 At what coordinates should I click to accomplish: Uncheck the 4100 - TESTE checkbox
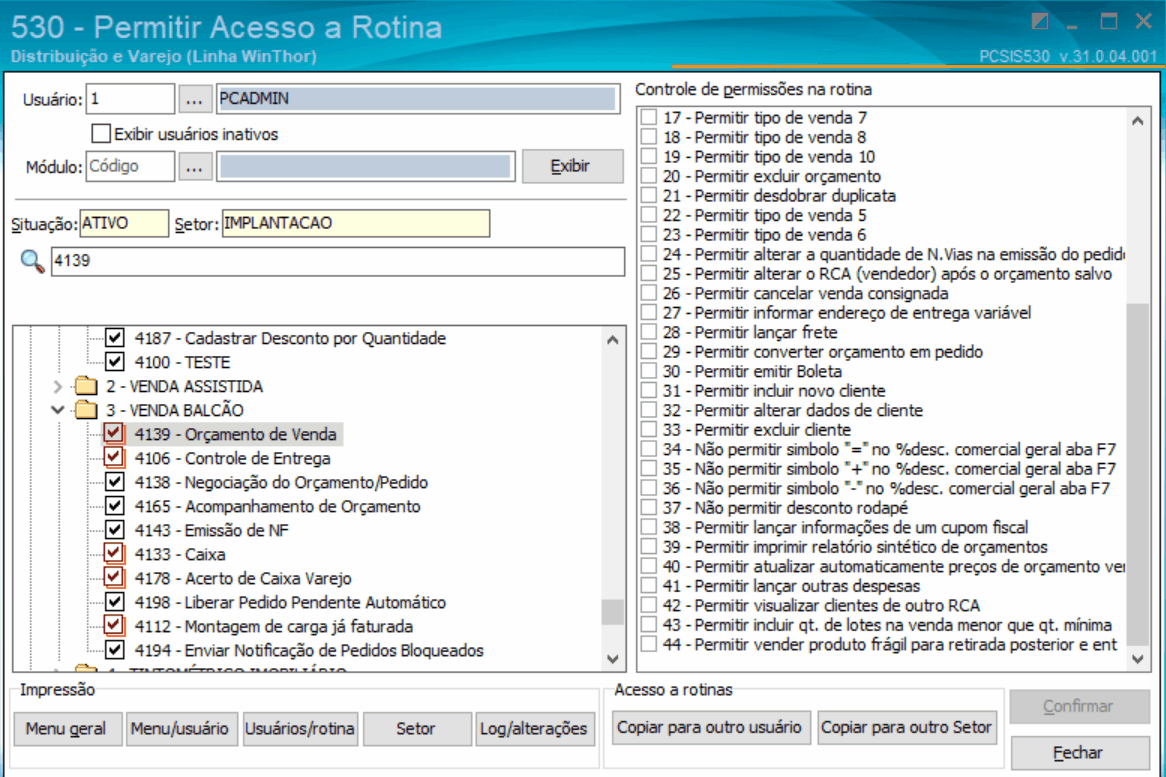[115, 362]
